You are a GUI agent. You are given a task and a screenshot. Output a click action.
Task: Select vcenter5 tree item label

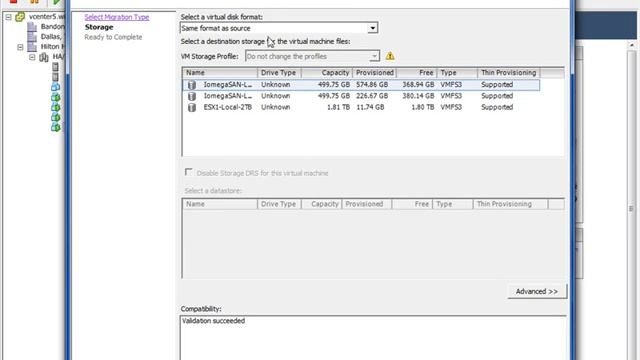pyautogui.click(x=47, y=17)
